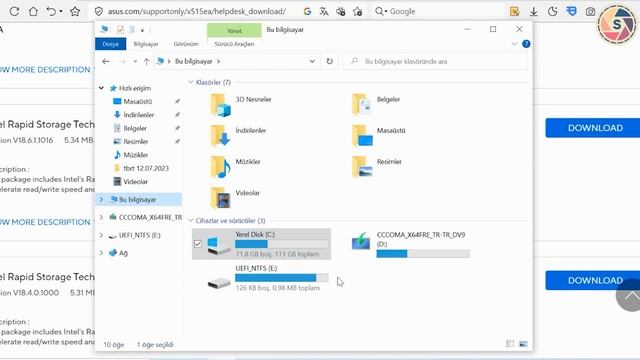This screenshot has width=640, height=360.
Task: Collapse the Klasörler (7) group
Action: coord(190,82)
